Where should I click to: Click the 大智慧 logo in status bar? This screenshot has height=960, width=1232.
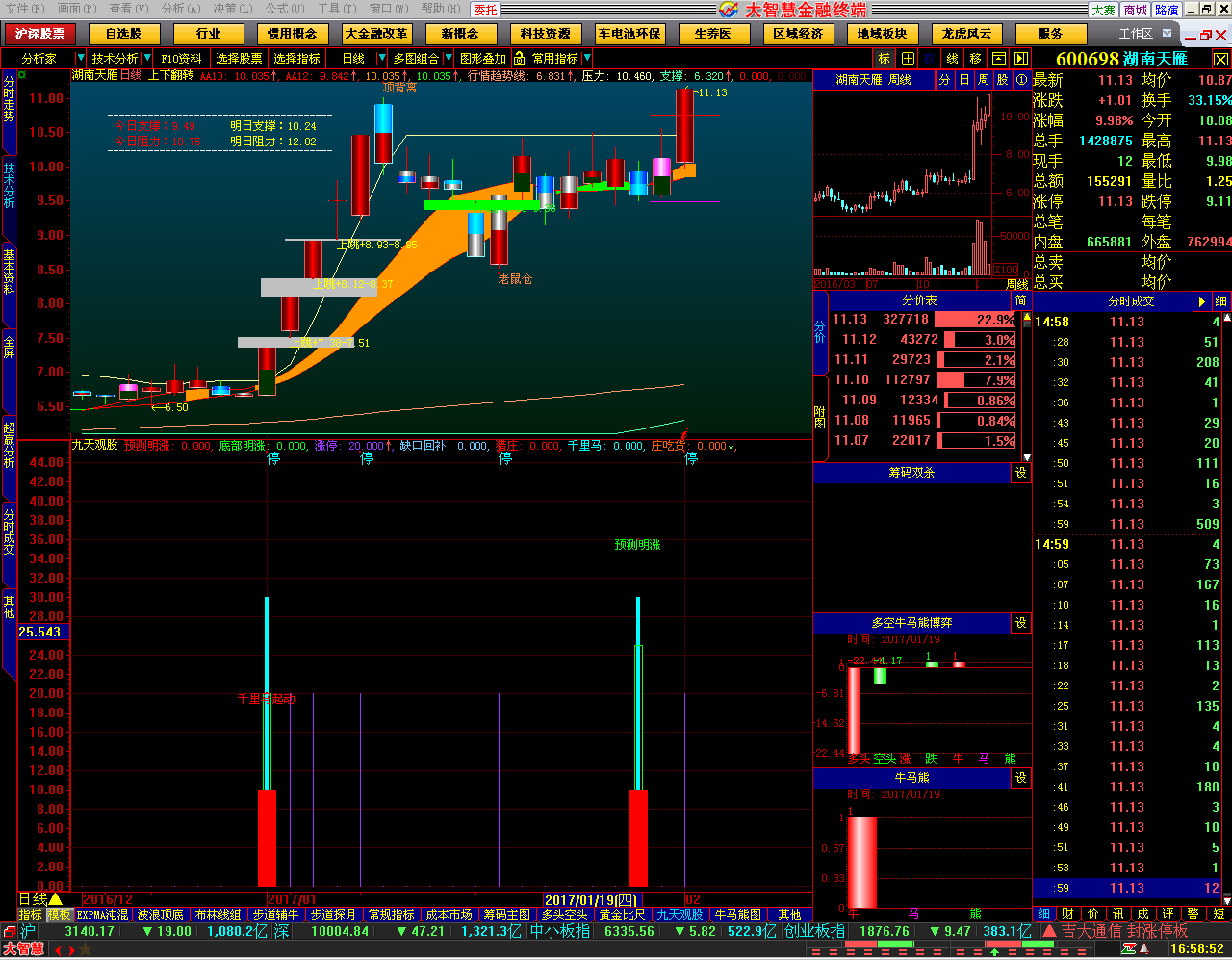click(x=23, y=949)
